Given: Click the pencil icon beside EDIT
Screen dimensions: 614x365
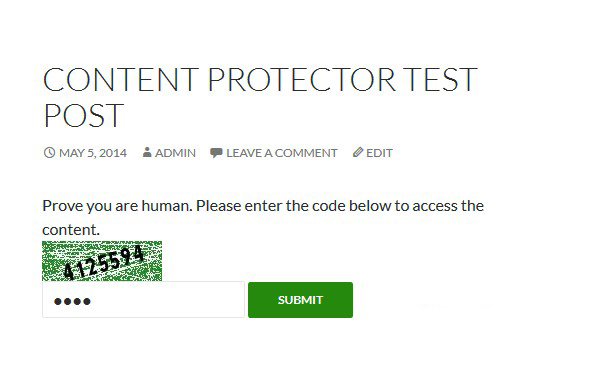Looking at the screenshot, I should point(358,152).
